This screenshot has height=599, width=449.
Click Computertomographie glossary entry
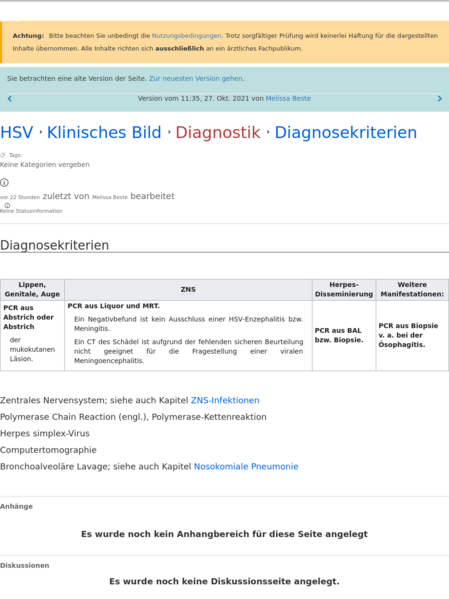(48, 450)
